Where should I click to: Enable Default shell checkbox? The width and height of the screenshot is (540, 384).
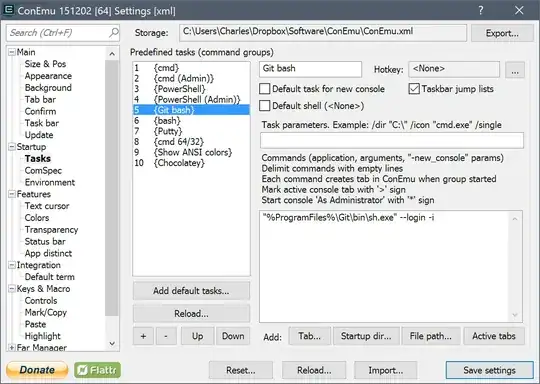point(264,106)
